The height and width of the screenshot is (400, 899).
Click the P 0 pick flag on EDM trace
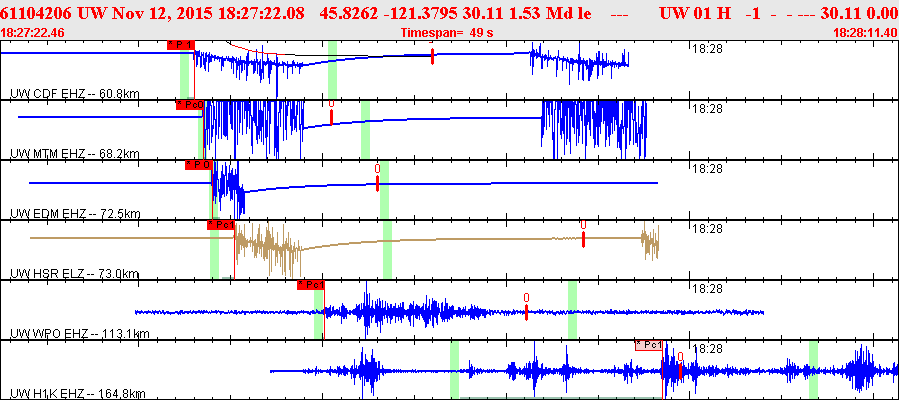tap(199, 164)
